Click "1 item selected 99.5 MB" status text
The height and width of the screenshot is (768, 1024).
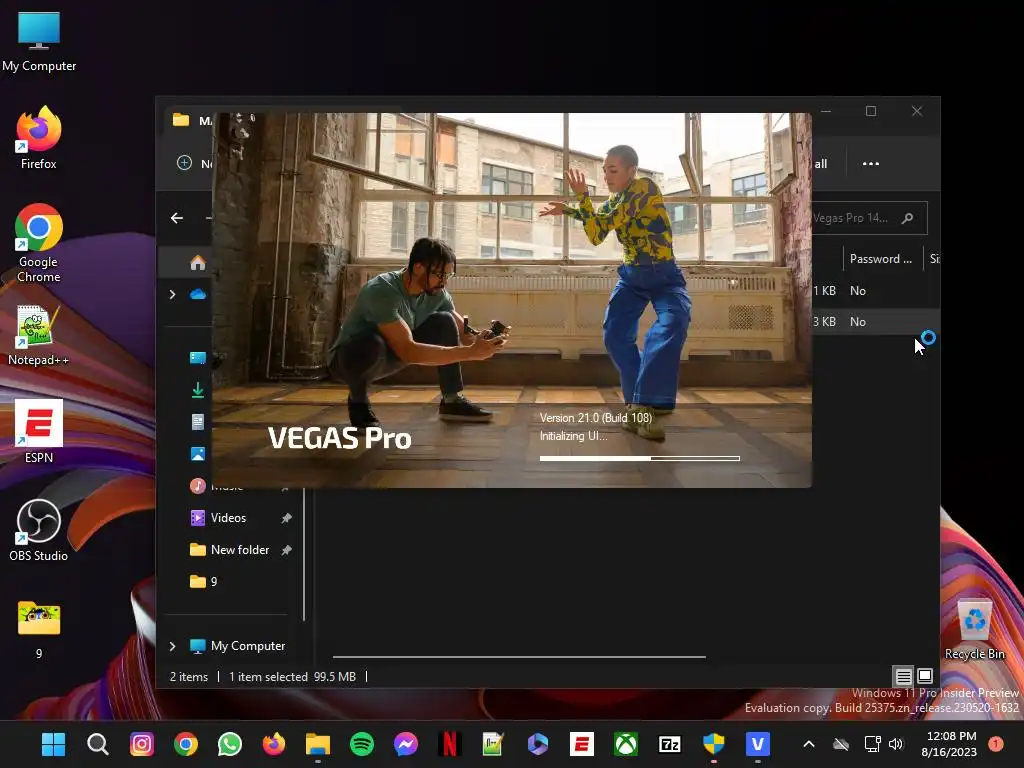click(292, 677)
